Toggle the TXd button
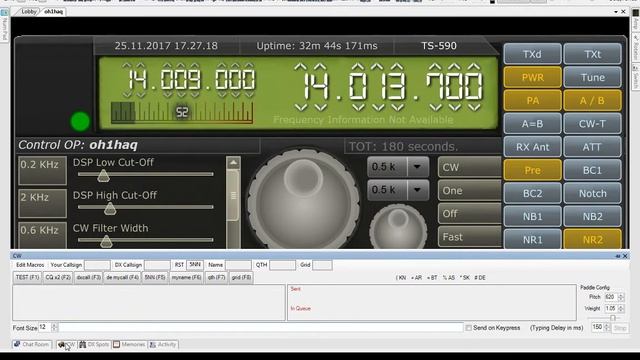This screenshot has height=360, width=640. click(532, 54)
